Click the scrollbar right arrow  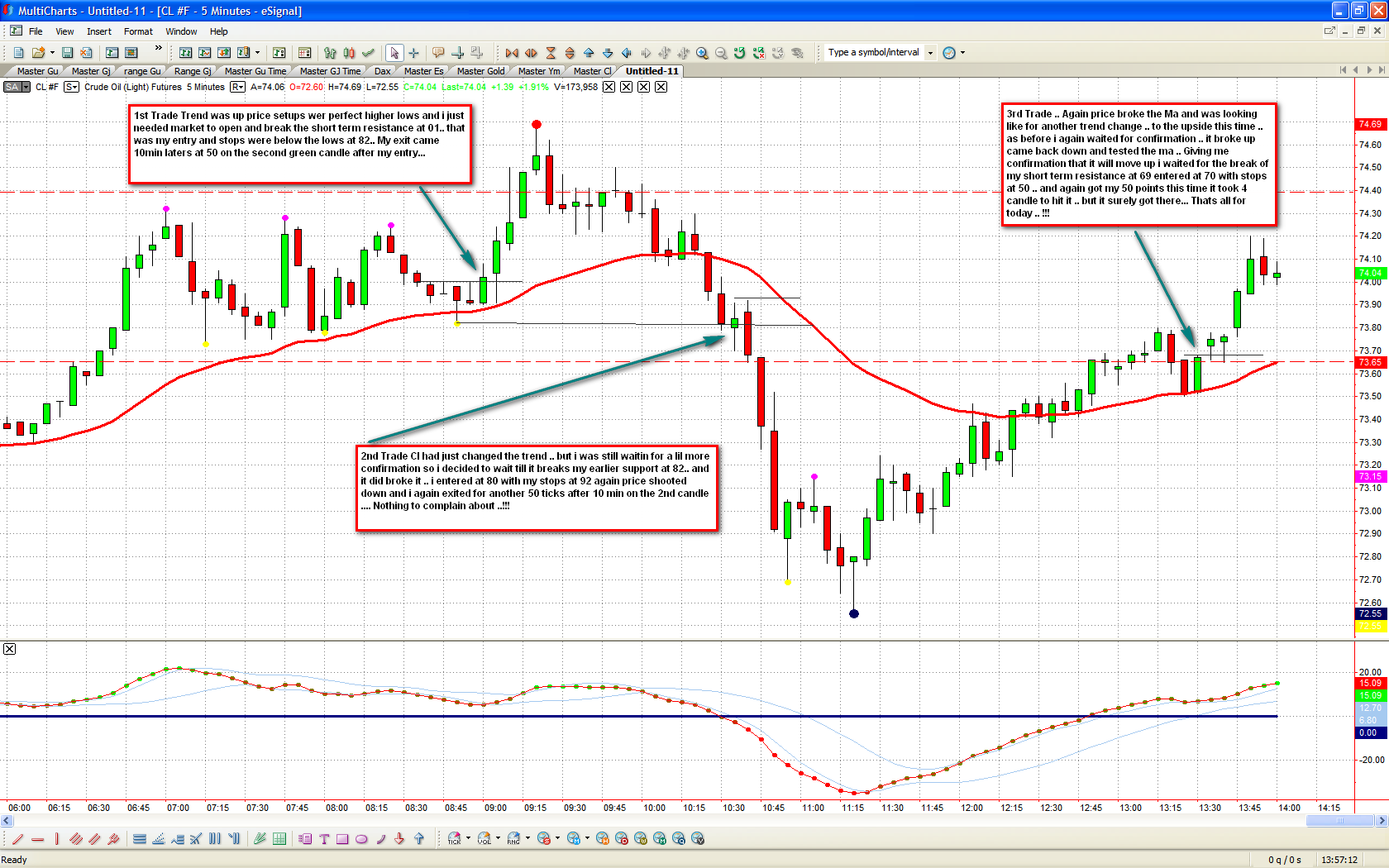click(x=1382, y=821)
